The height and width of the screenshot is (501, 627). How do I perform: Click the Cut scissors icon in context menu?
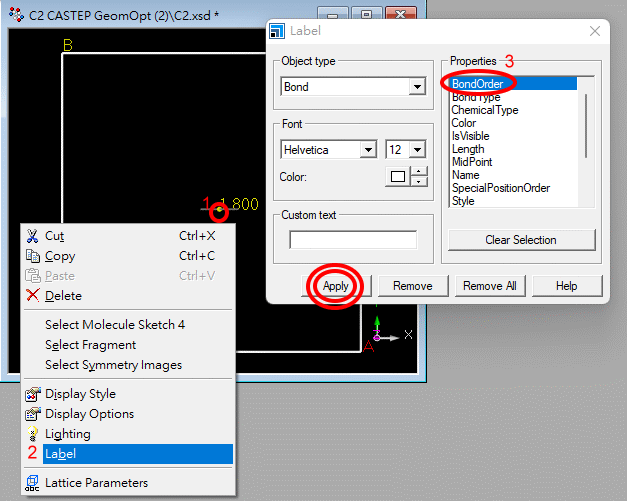coord(32,236)
